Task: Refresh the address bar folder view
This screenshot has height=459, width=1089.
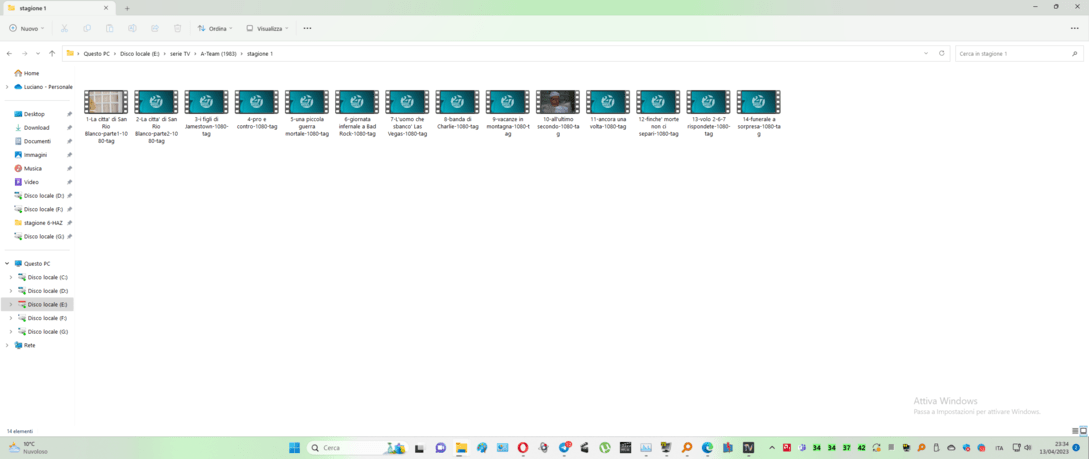Action: tap(942, 53)
